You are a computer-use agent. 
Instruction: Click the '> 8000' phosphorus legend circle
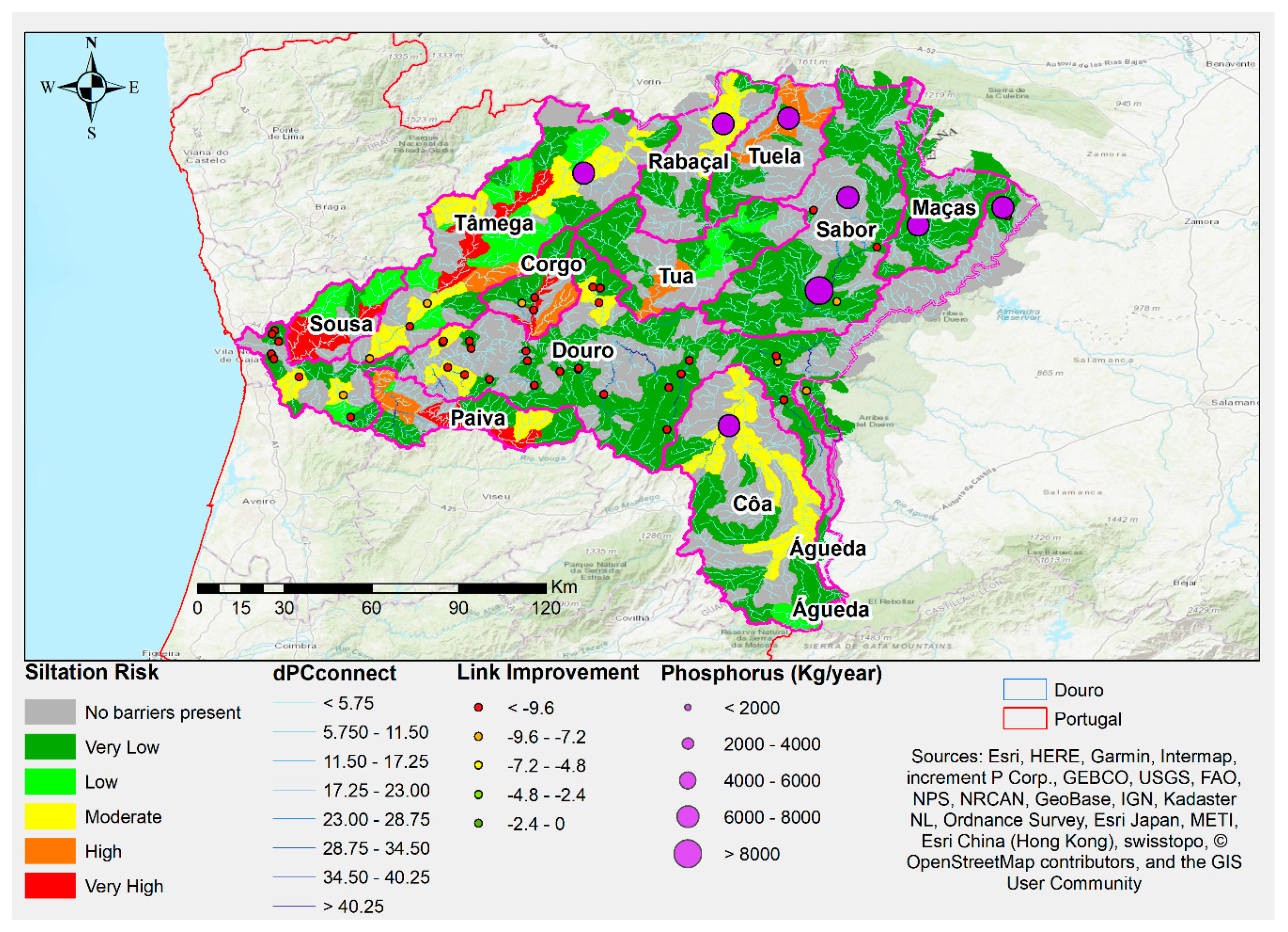click(x=688, y=853)
